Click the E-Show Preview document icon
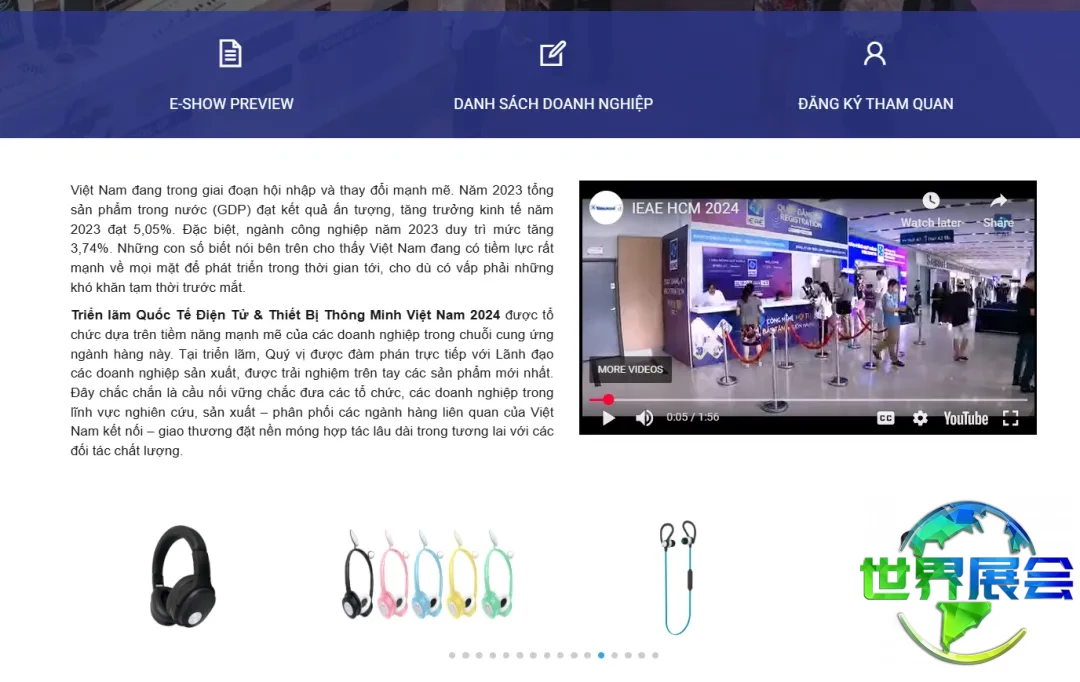The width and height of the screenshot is (1080, 682). (231, 54)
